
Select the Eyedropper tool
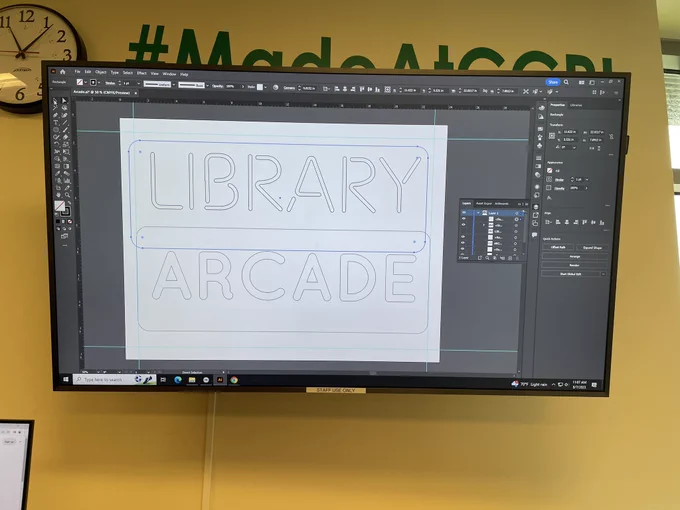pos(57,173)
